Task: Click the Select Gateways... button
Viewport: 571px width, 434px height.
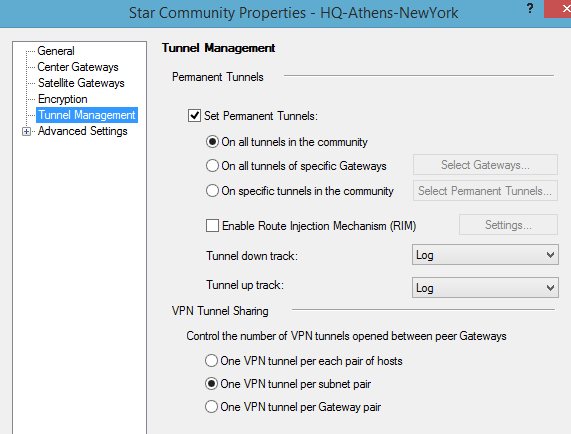Action: coord(485,165)
